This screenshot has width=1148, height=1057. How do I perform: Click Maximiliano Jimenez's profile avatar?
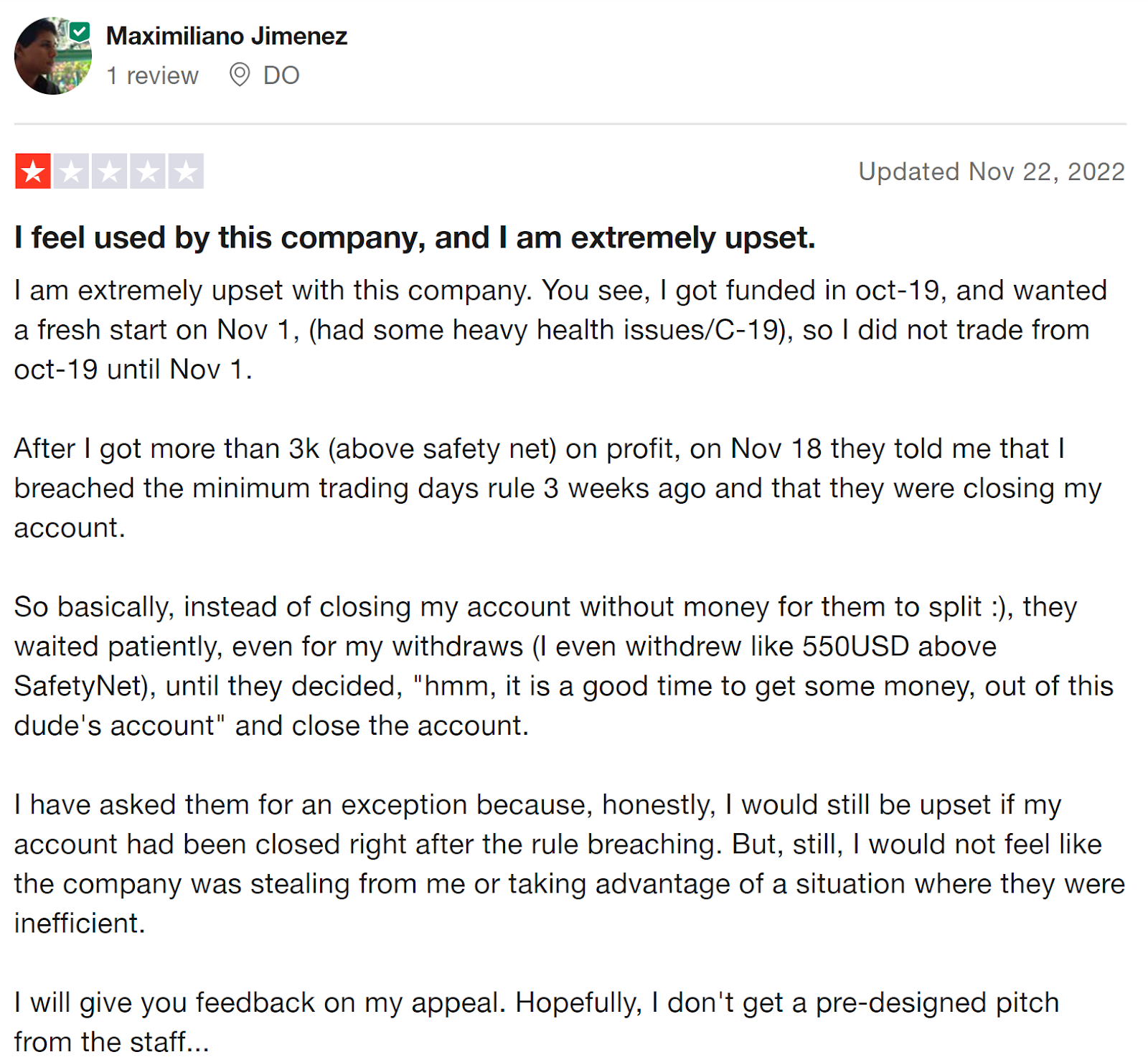[x=52, y=56]
